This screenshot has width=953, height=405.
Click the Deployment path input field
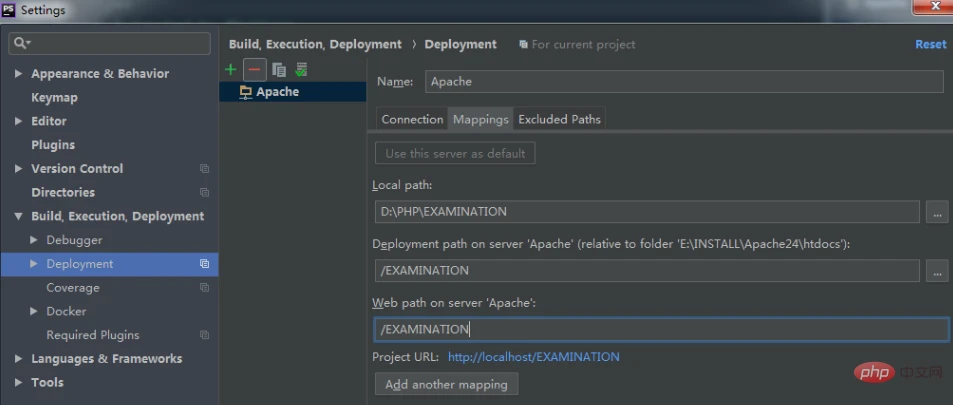point(647,271)
